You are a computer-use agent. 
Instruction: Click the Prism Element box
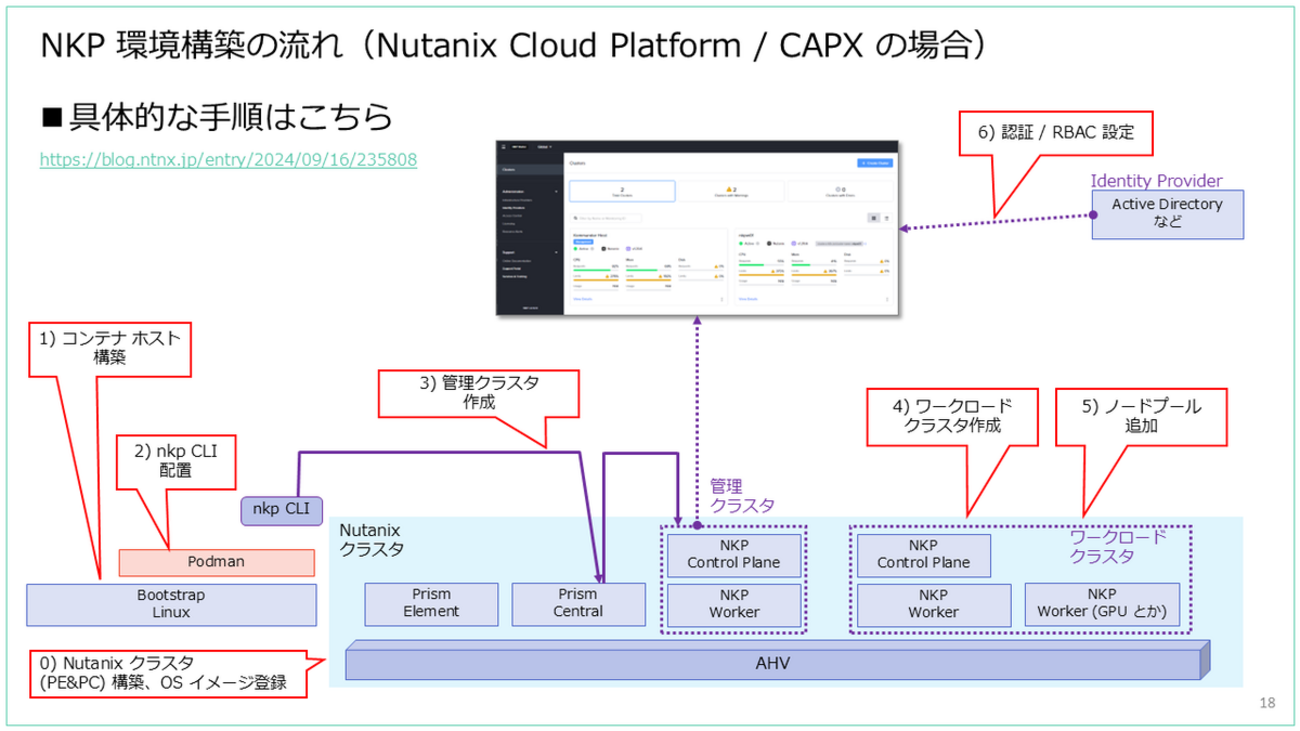coord(431,604)
